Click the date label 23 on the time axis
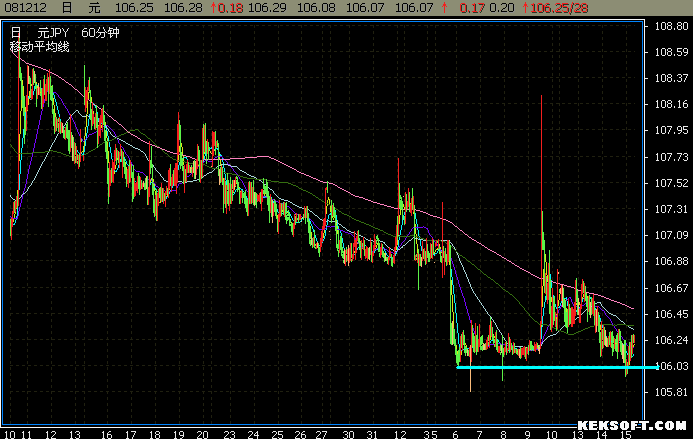This screenshot has width=693, height=439. click(229, 434)
